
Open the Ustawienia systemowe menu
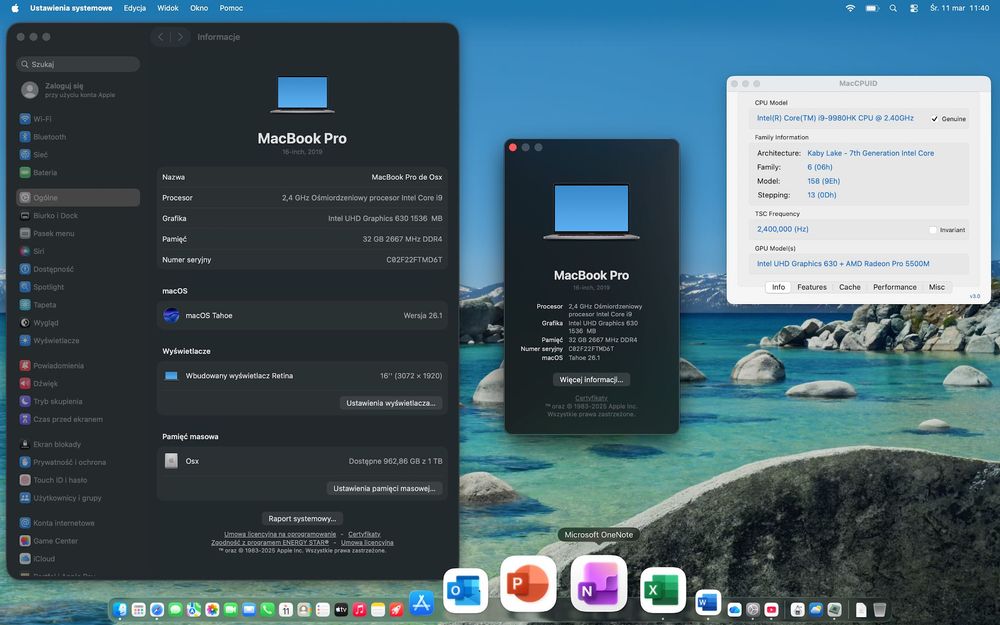pos(71,8)
